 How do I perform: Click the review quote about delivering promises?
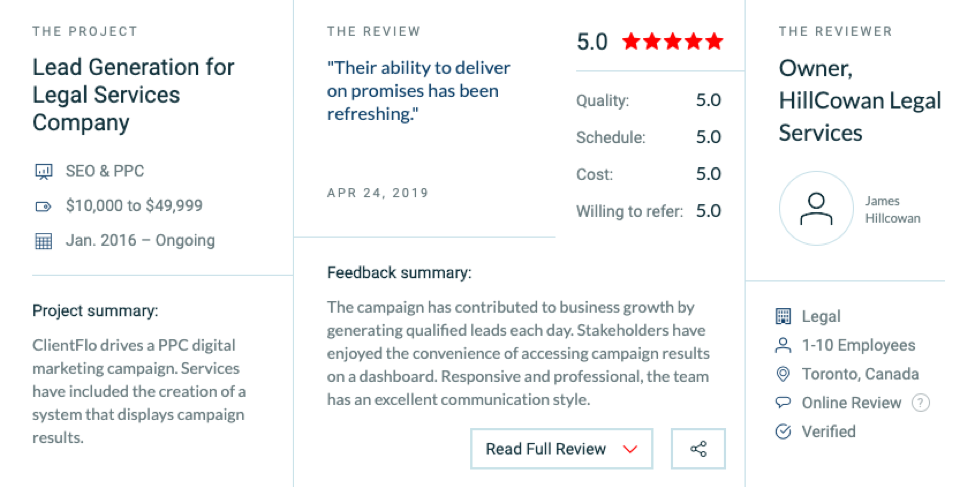[x=419, y=91]
